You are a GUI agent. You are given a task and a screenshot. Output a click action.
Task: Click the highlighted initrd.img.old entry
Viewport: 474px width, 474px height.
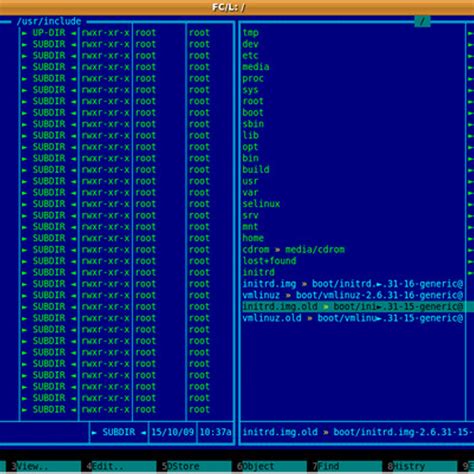(x=353, y=306)
